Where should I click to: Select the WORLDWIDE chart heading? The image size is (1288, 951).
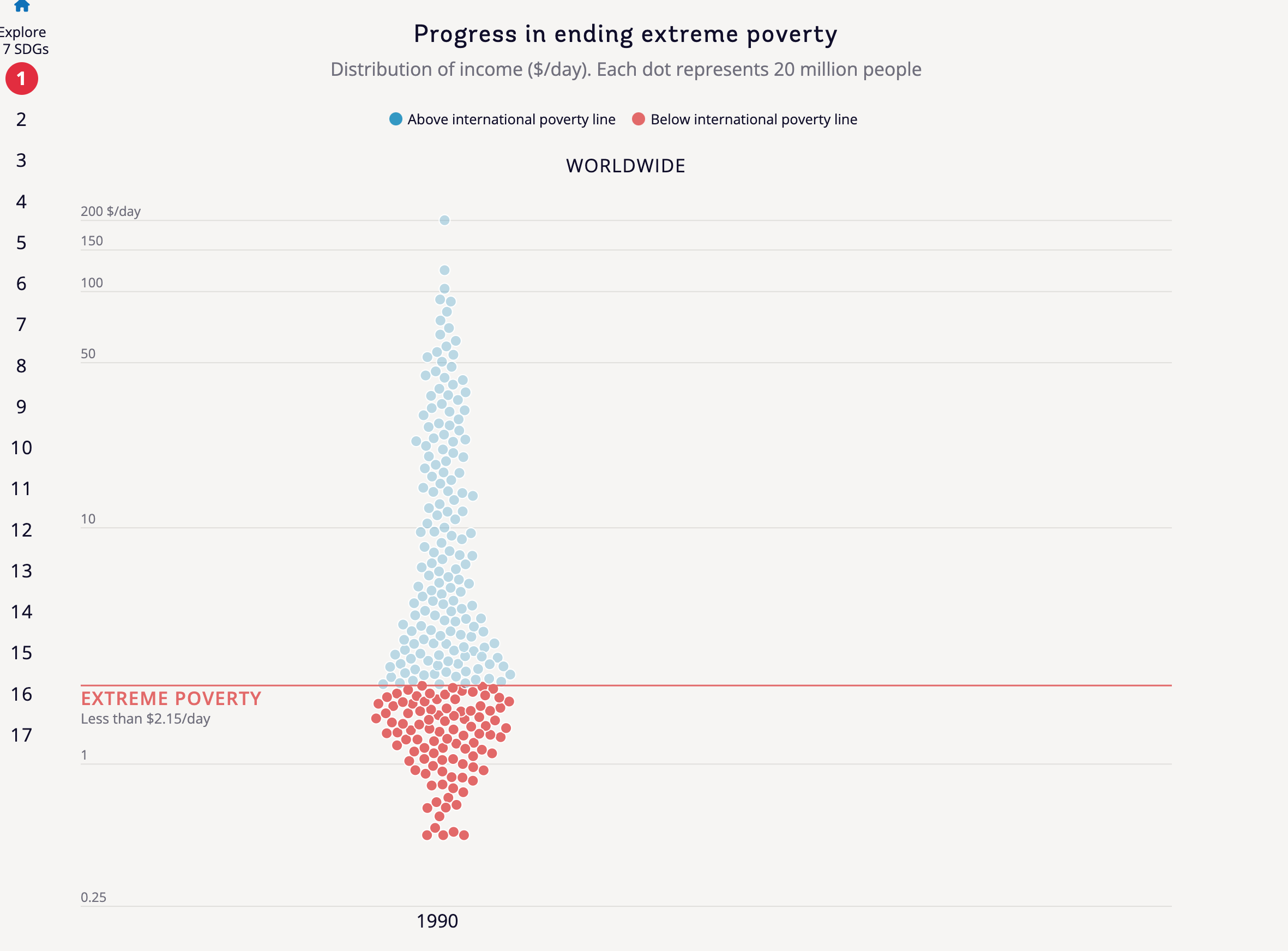625,166
